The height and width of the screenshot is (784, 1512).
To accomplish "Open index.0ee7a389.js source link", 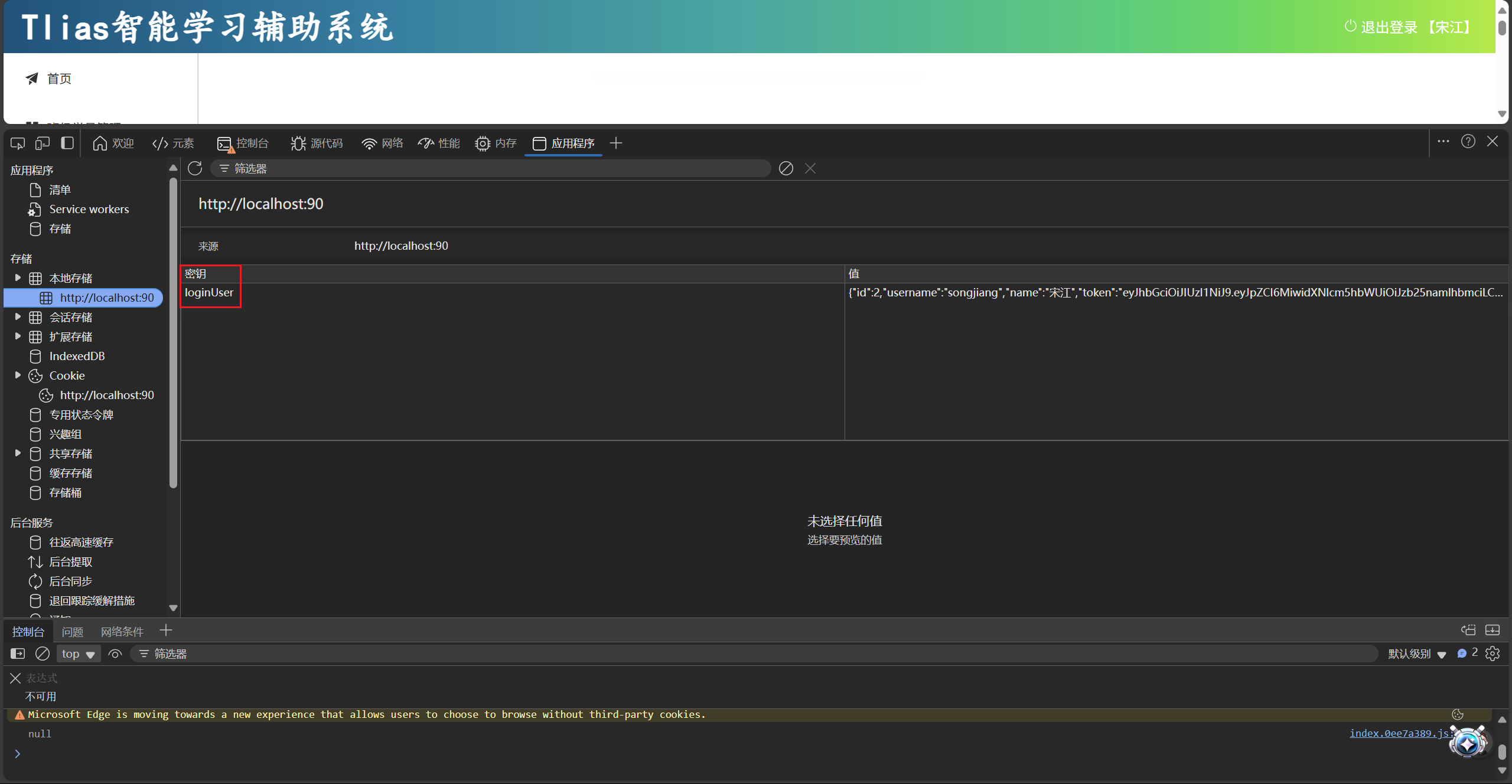I will click(x=1397, y=733).
